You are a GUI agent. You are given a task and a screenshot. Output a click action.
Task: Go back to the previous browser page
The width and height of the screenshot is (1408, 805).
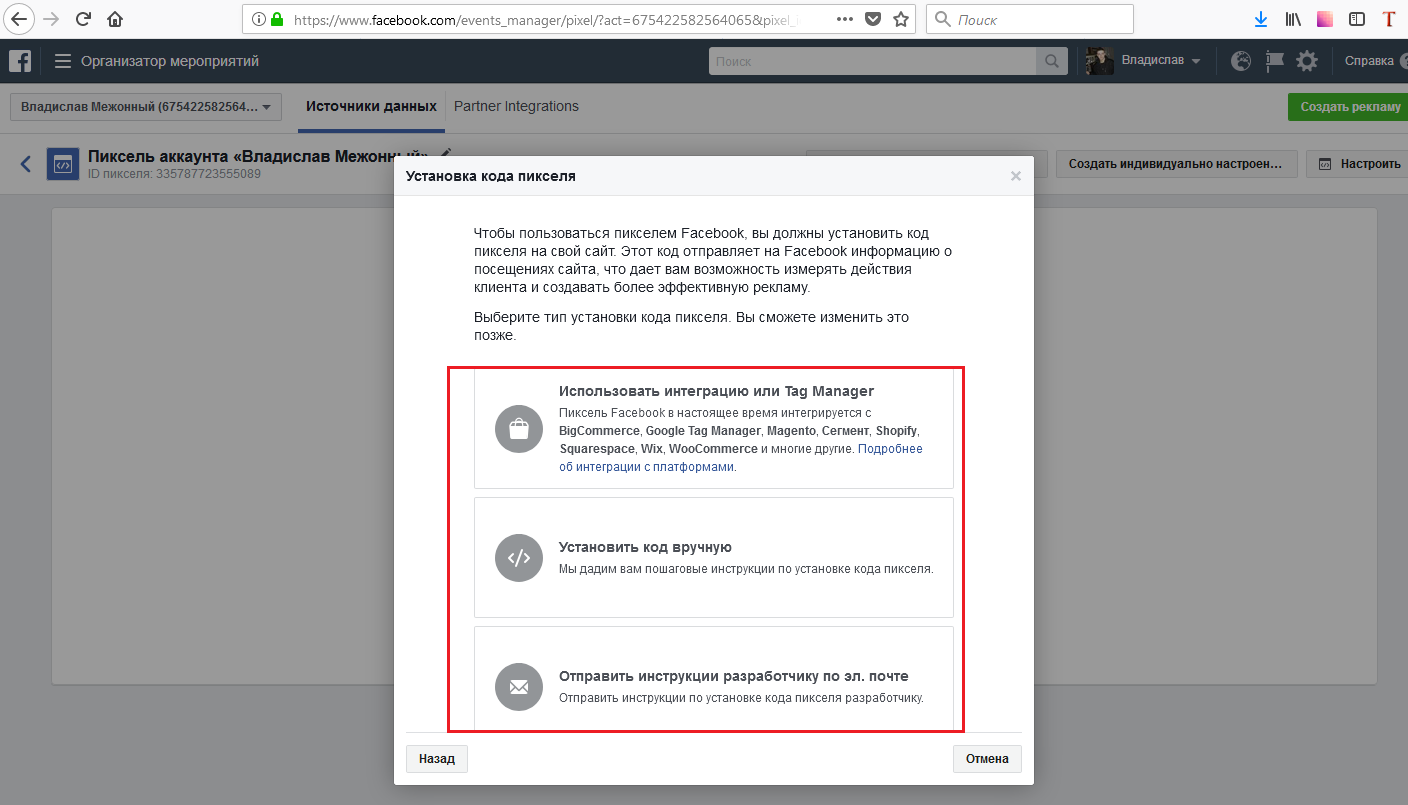point(20,19)
